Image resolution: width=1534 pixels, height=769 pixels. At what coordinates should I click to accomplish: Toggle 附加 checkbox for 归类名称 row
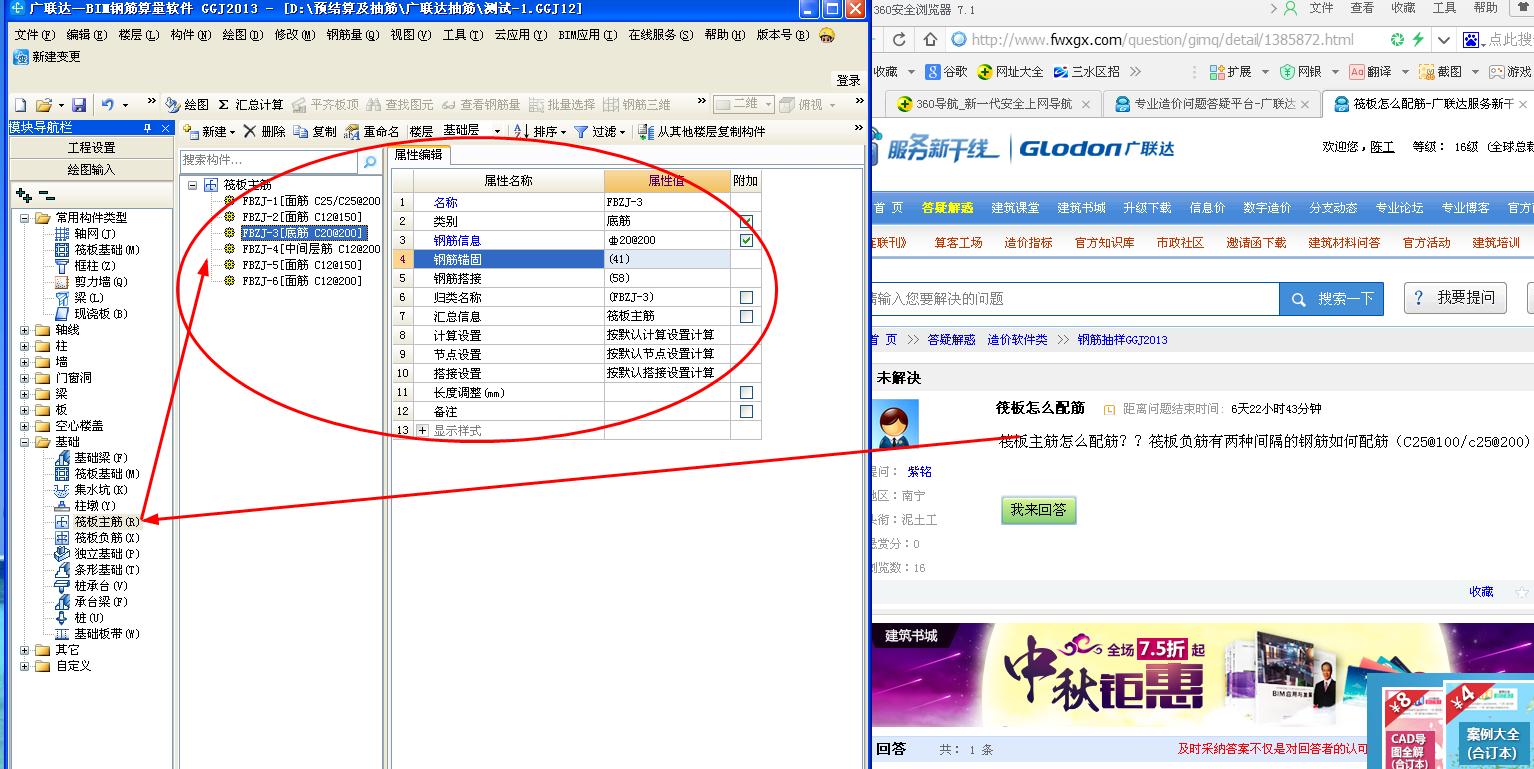[746, 297]
